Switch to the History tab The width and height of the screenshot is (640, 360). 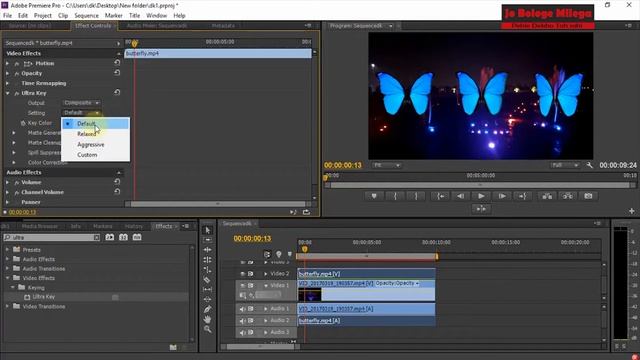click(134, 226)
